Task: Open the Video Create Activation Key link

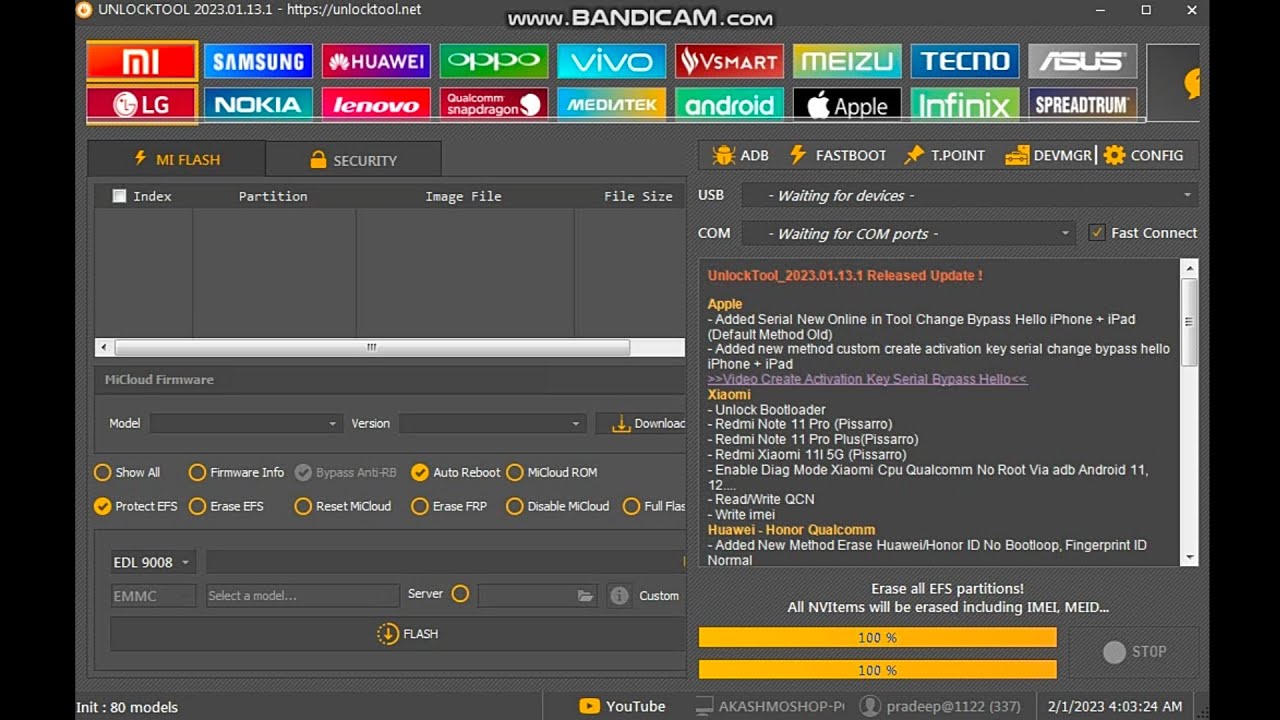Action: pos(867,379)
